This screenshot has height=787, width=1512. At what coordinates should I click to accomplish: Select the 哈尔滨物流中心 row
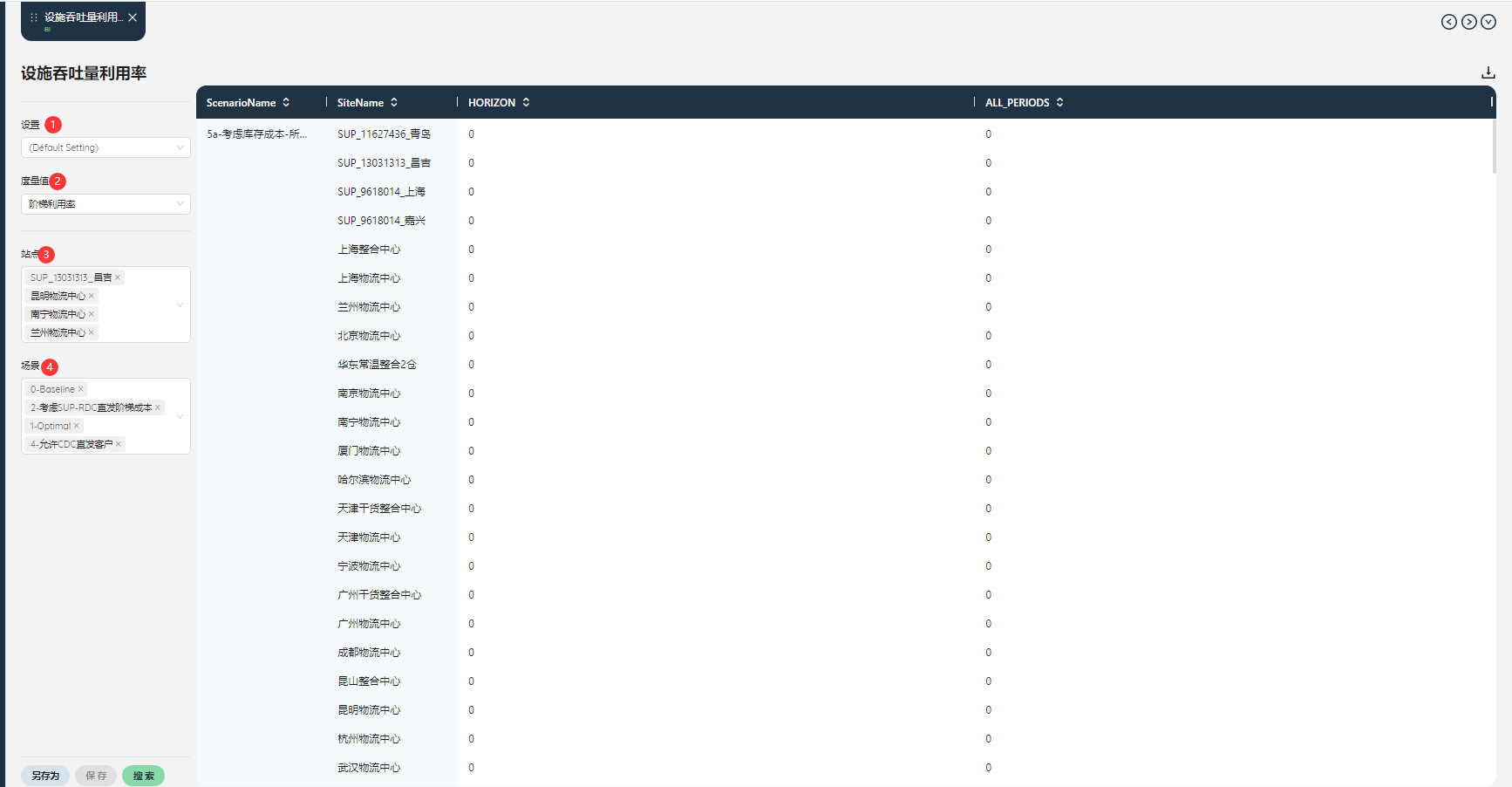coord(846,480)
